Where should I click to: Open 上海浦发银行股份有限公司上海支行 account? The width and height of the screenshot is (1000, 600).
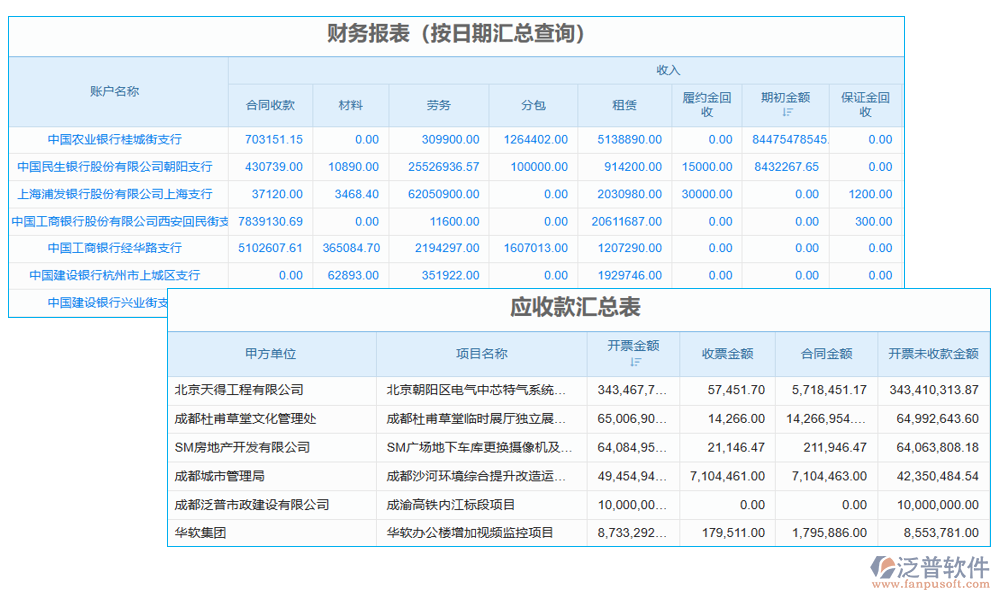coord(117,193)
